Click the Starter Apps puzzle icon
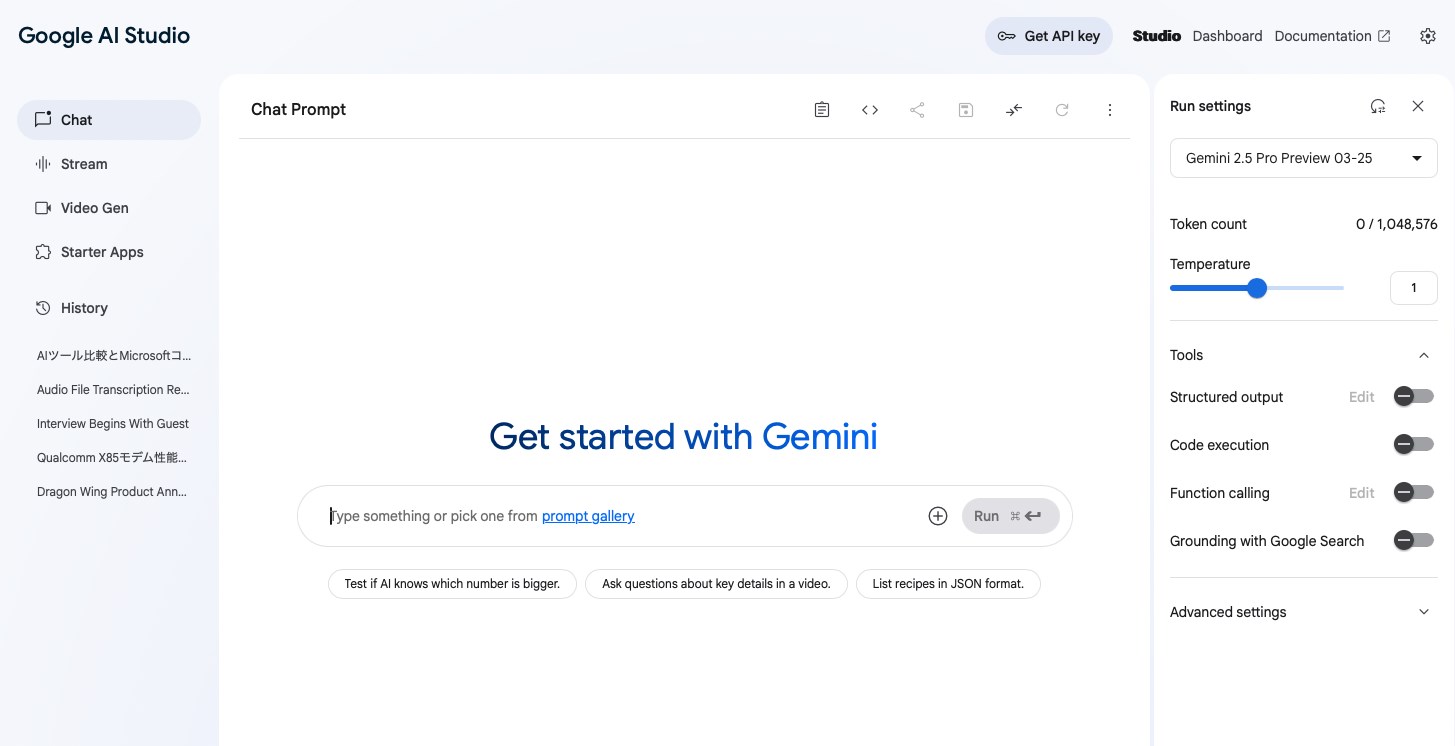 pyautogui.click(x=43, y=252)
